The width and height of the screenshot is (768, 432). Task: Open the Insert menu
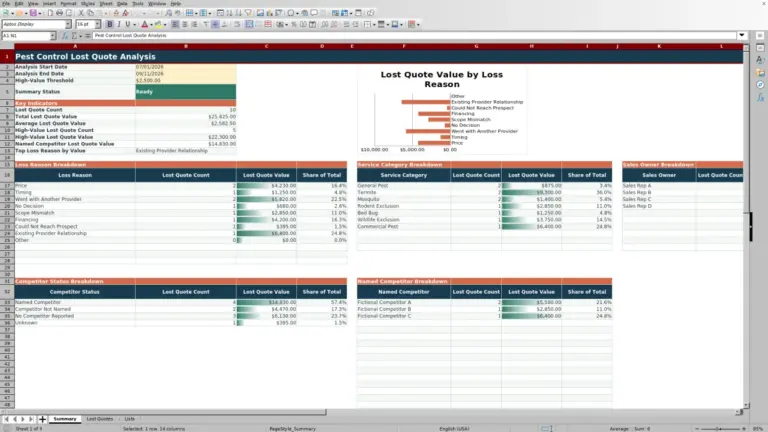[x=49, y=3]
